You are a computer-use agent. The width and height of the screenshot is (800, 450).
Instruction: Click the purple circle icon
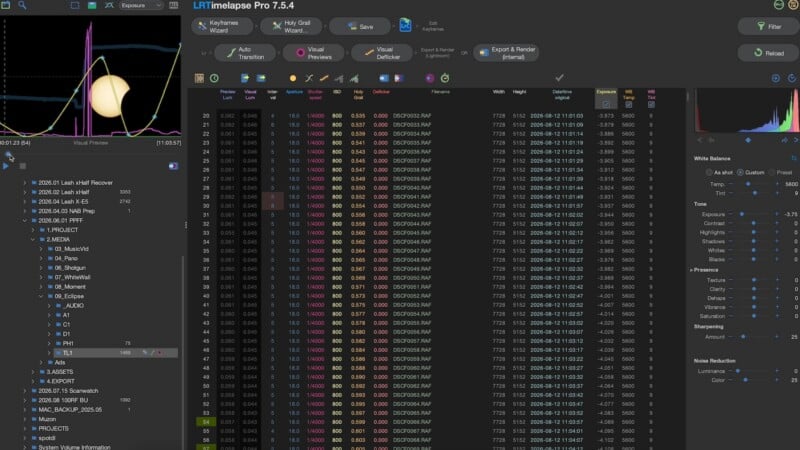(x=430, y=78)
